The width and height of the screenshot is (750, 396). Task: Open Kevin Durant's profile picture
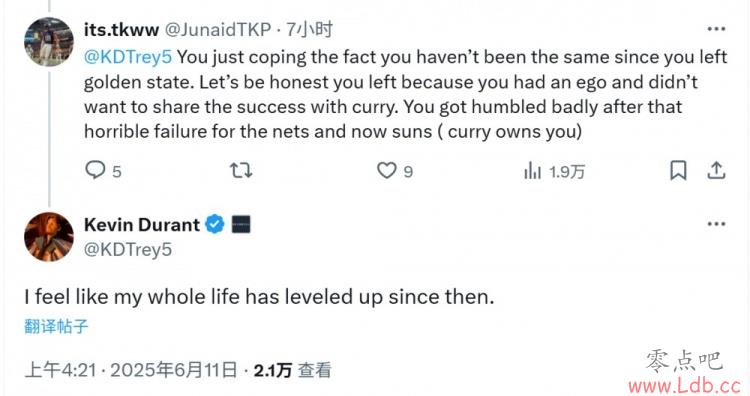coord(49,237)
